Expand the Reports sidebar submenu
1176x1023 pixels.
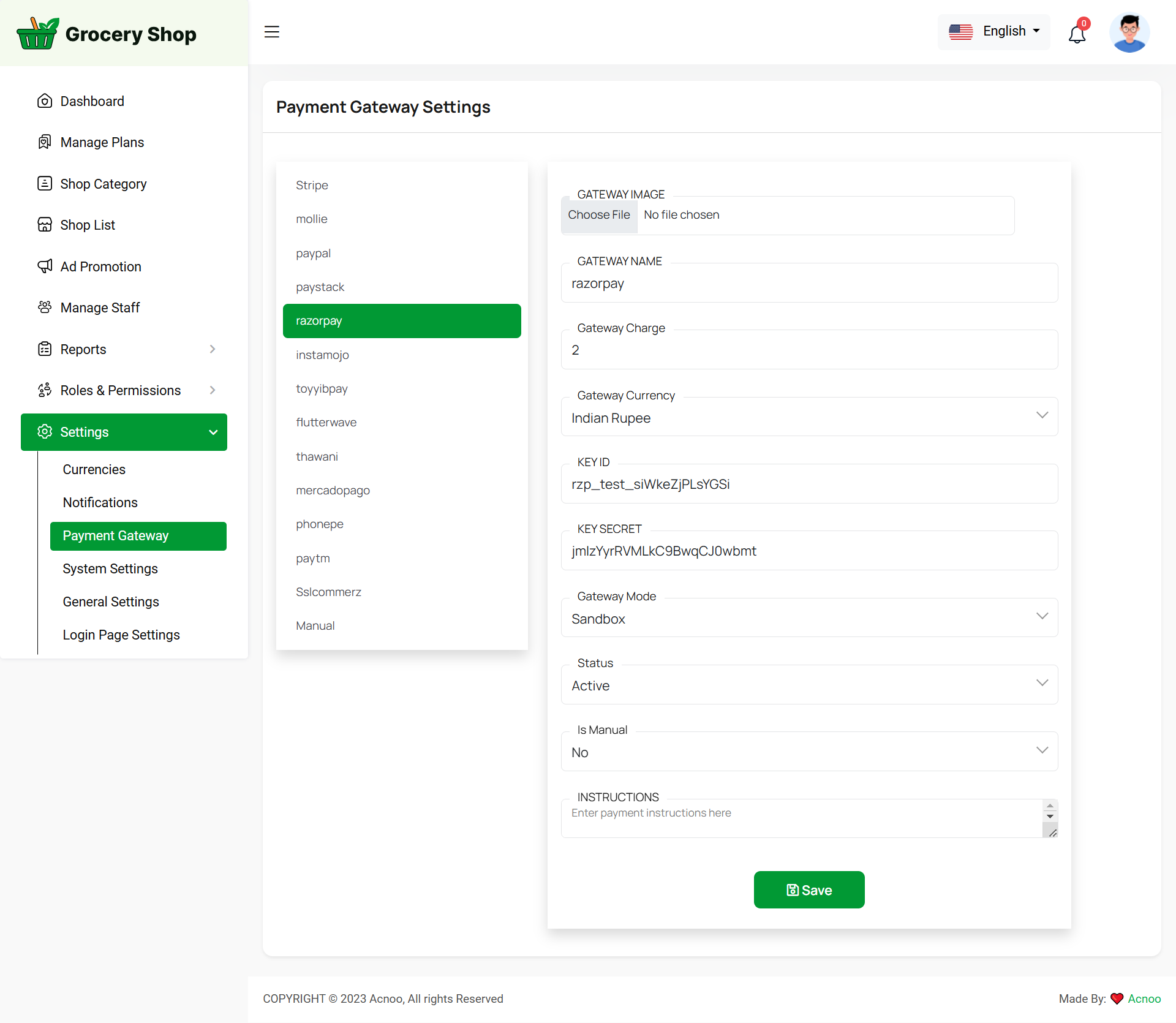tap(212, 349)
